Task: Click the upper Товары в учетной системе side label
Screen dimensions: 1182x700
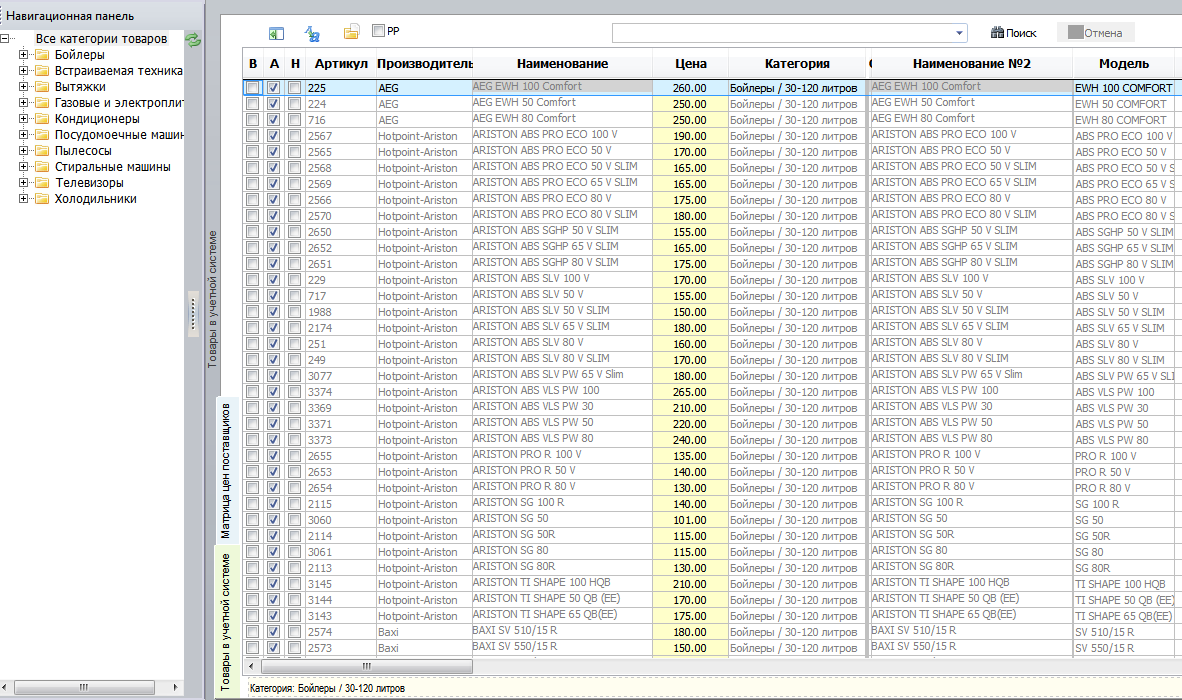Action: (x=213, y=299)
